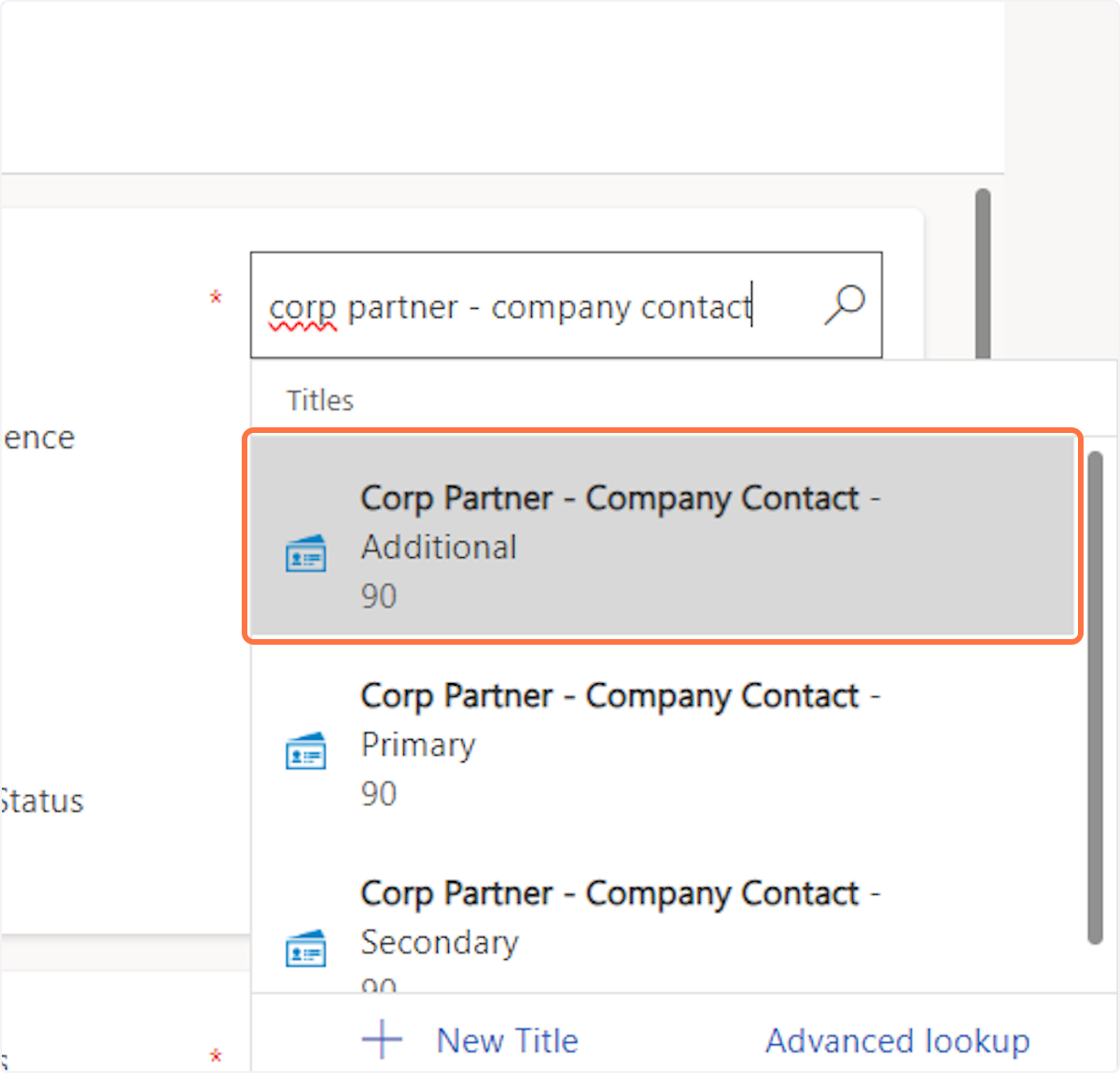Click the misspelled word corp in the search box

(302, 308)
